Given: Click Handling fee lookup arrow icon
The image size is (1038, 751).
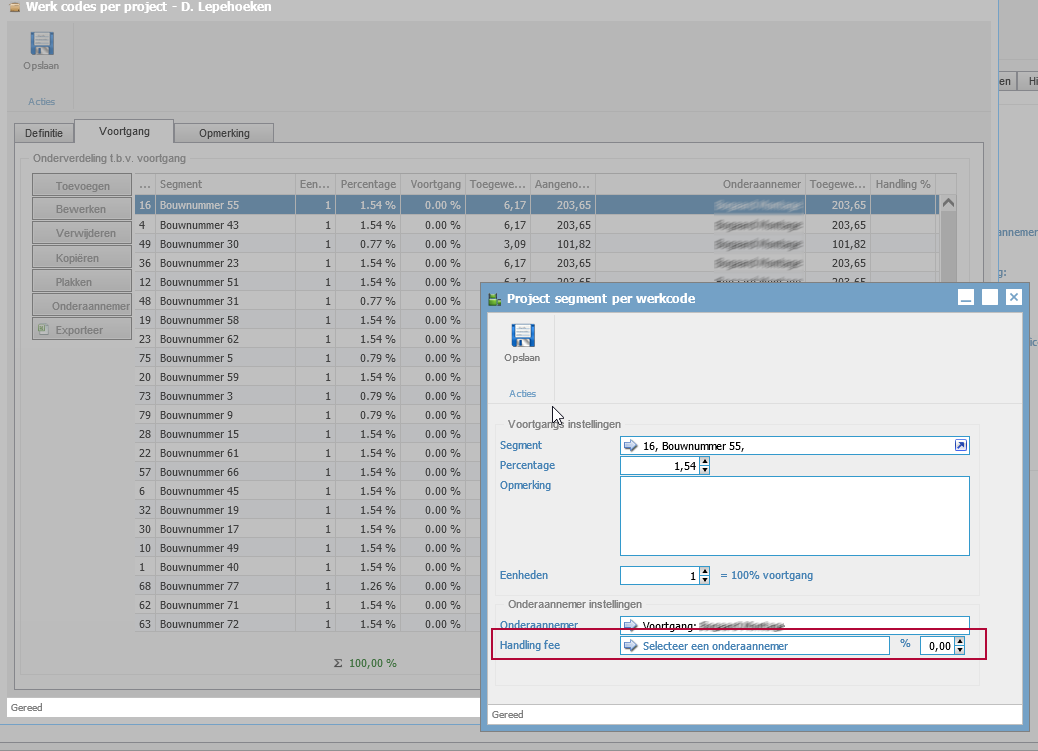Looking at the screenshot, I should click(631, 646).
